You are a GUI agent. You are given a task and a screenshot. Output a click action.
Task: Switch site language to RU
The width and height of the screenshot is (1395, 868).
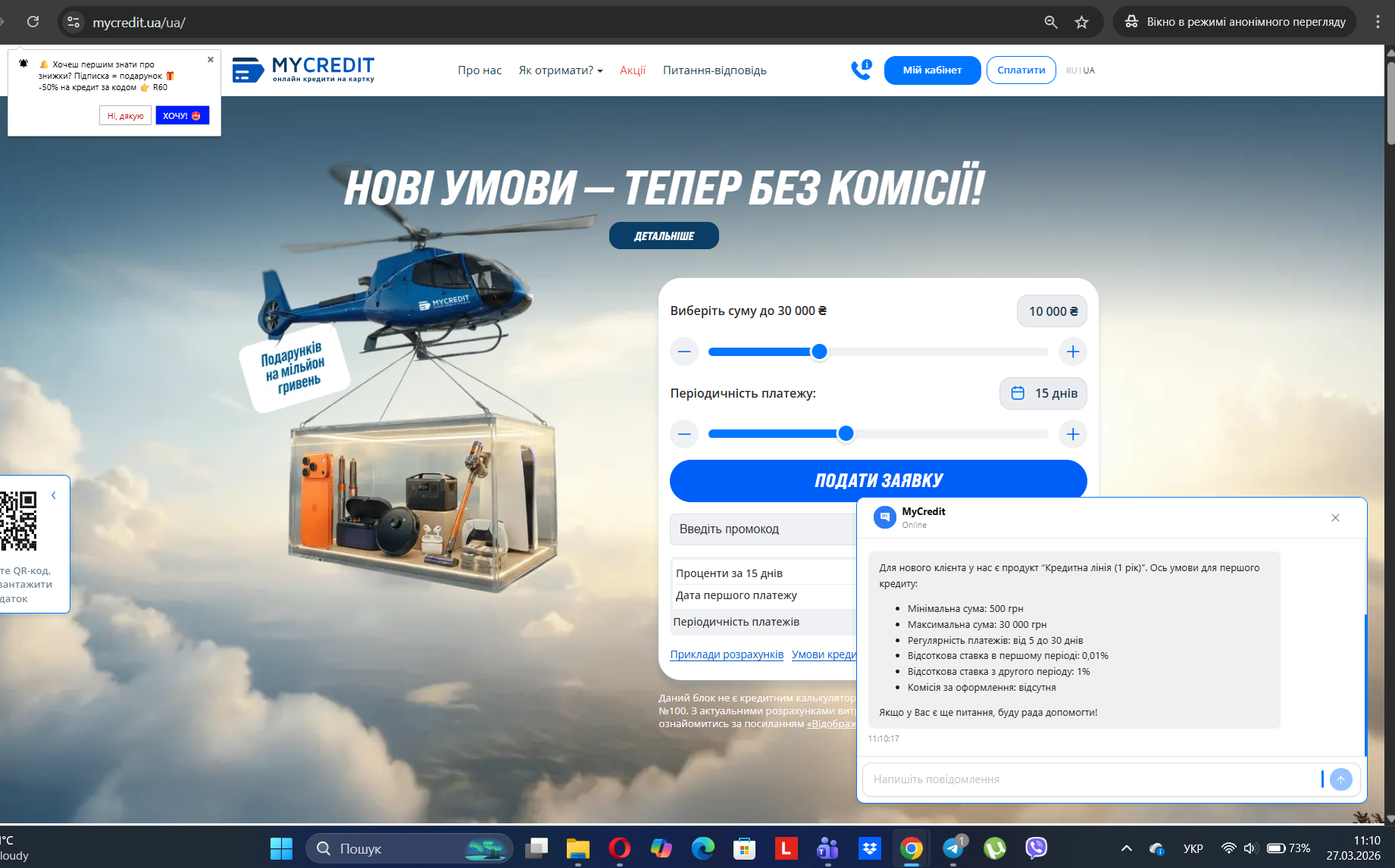coord(1071,70)
